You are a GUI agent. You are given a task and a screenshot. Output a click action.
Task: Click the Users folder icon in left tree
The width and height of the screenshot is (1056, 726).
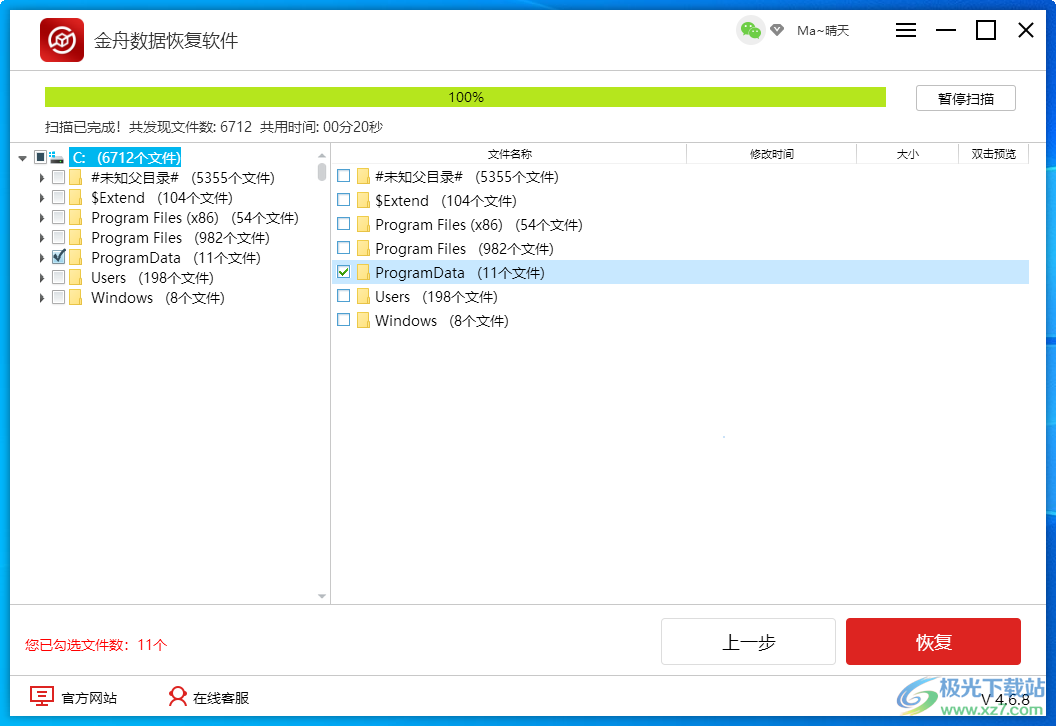click(75, 277)
